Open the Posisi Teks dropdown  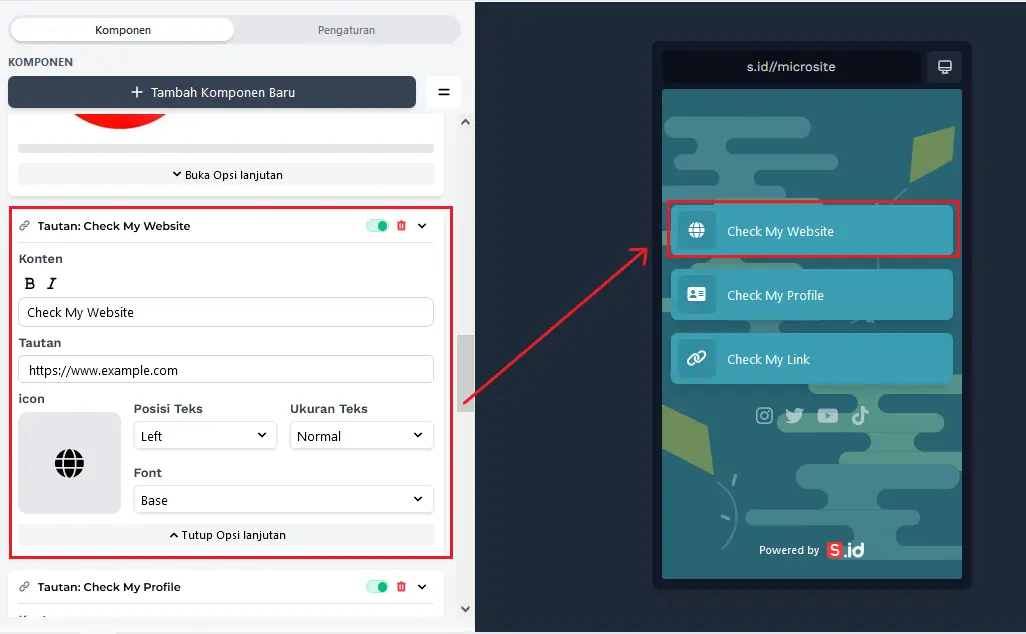205,436
